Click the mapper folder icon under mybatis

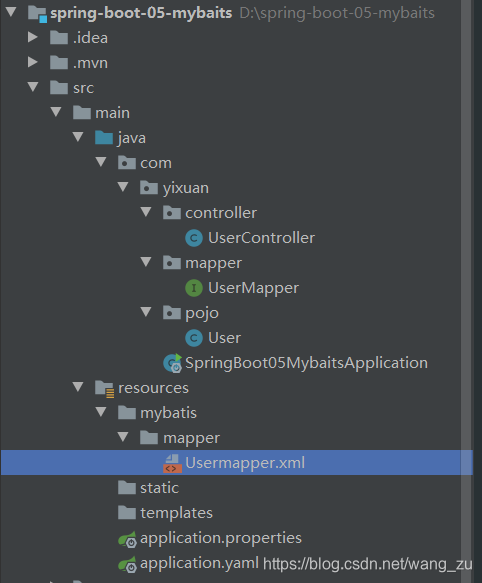(149, 437)
